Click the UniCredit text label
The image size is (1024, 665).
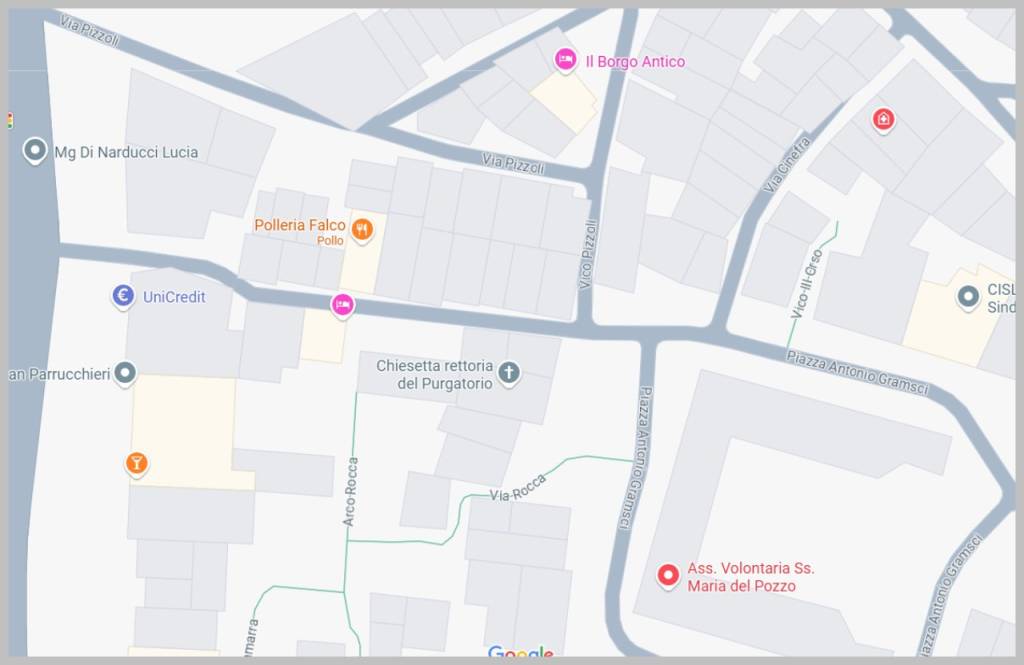click(174, 297)
